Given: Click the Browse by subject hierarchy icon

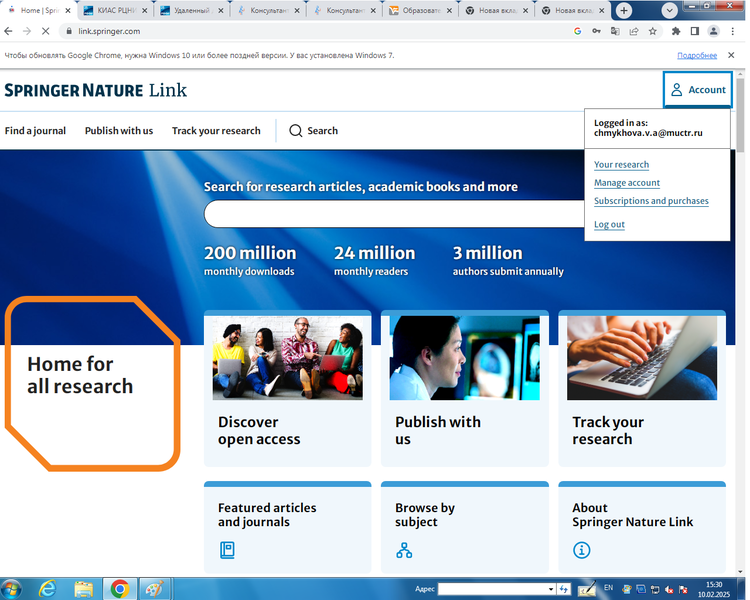Looking at the screenshot, I should pyautogui.click(x=404, y=550).
